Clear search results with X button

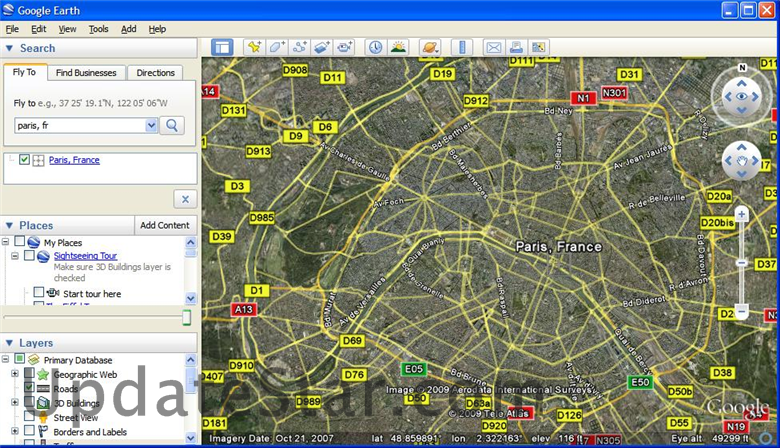pyautogui.click(x=186, y=199)
